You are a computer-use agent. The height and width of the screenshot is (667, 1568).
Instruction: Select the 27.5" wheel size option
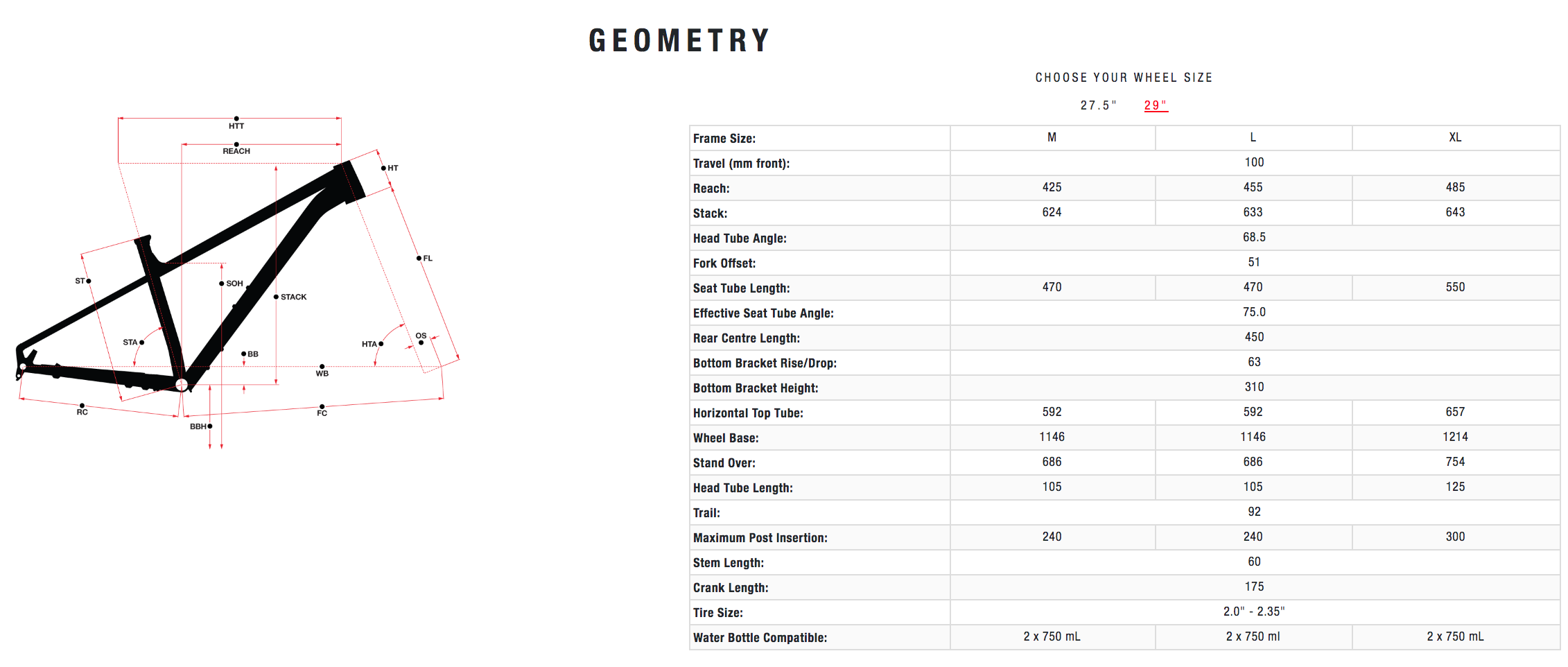1098,105
